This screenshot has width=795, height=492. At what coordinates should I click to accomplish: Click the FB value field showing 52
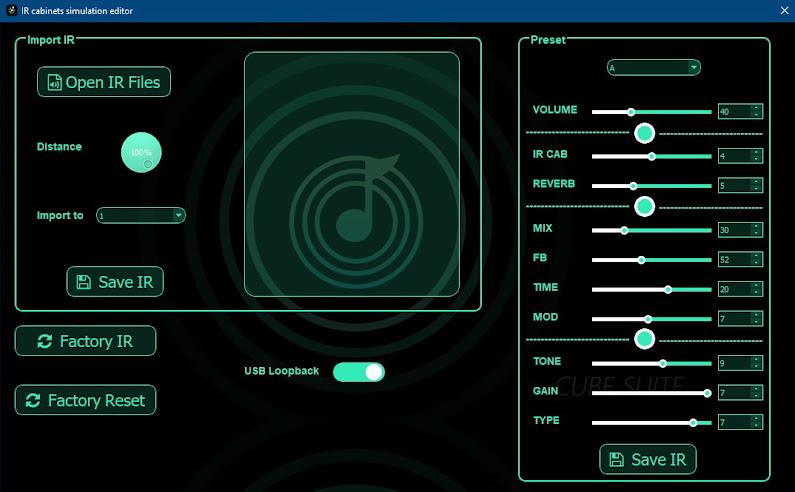pyautogui.click(x=740, y=260)
